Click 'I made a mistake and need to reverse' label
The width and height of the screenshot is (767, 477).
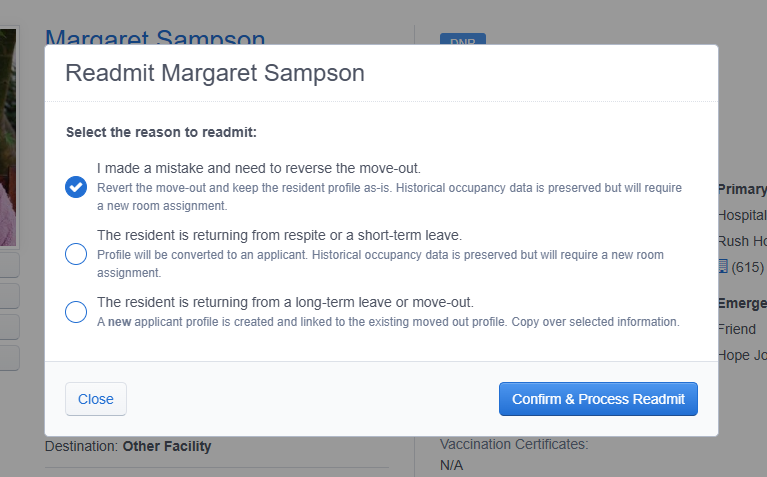tap(259, 168)
